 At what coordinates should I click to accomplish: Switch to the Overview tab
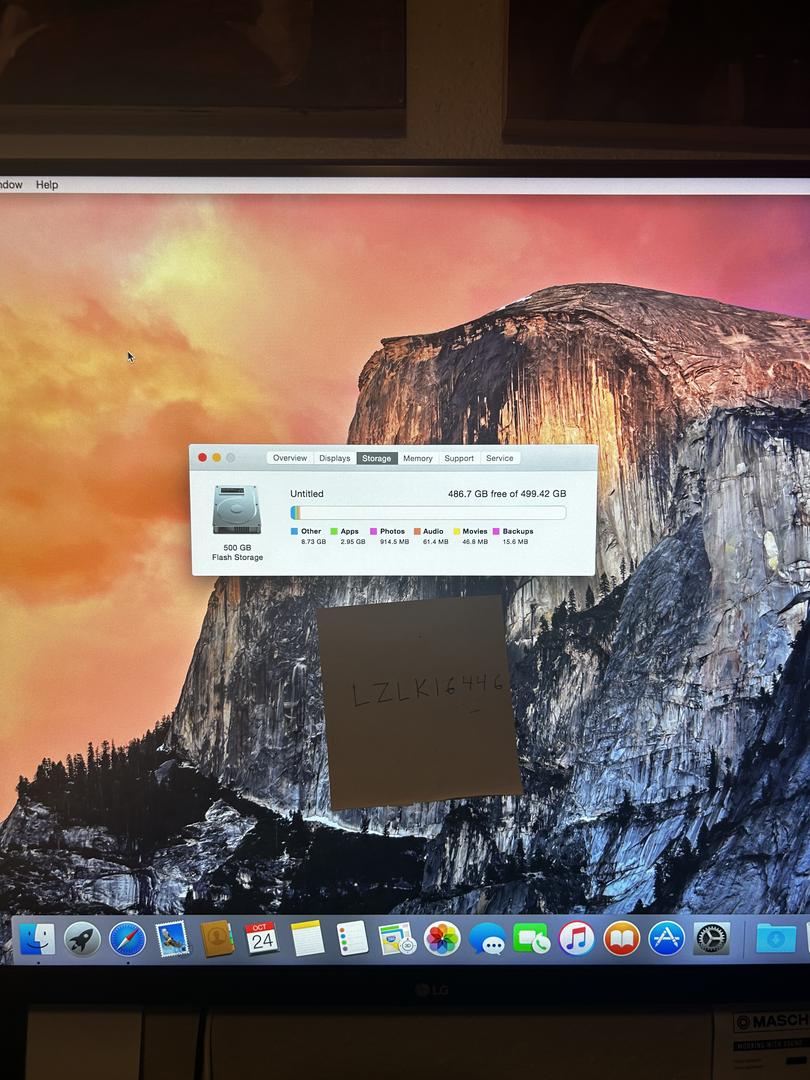click(290, 458)
